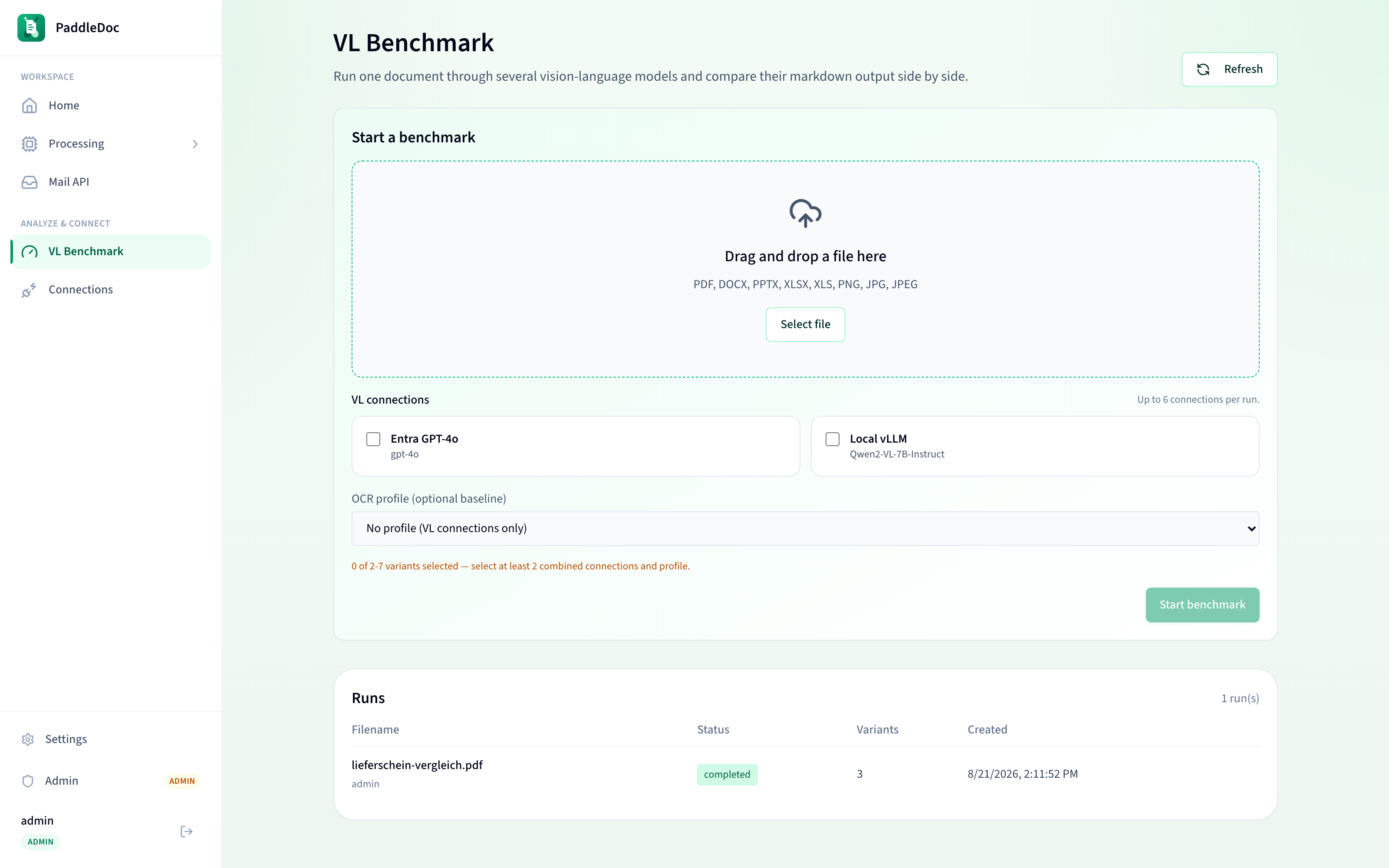Viewport: 1389px width, 868px height.
Task: Open the Connections page
Action: coord(111,290)
